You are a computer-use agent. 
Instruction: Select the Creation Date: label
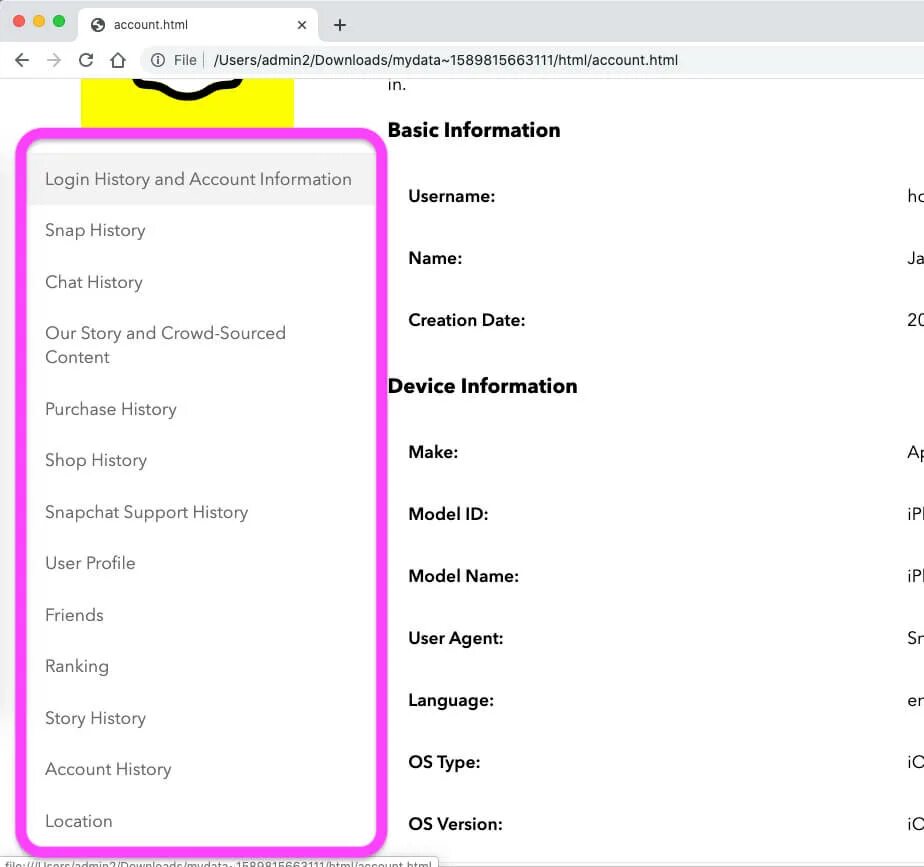coord(466,320)
